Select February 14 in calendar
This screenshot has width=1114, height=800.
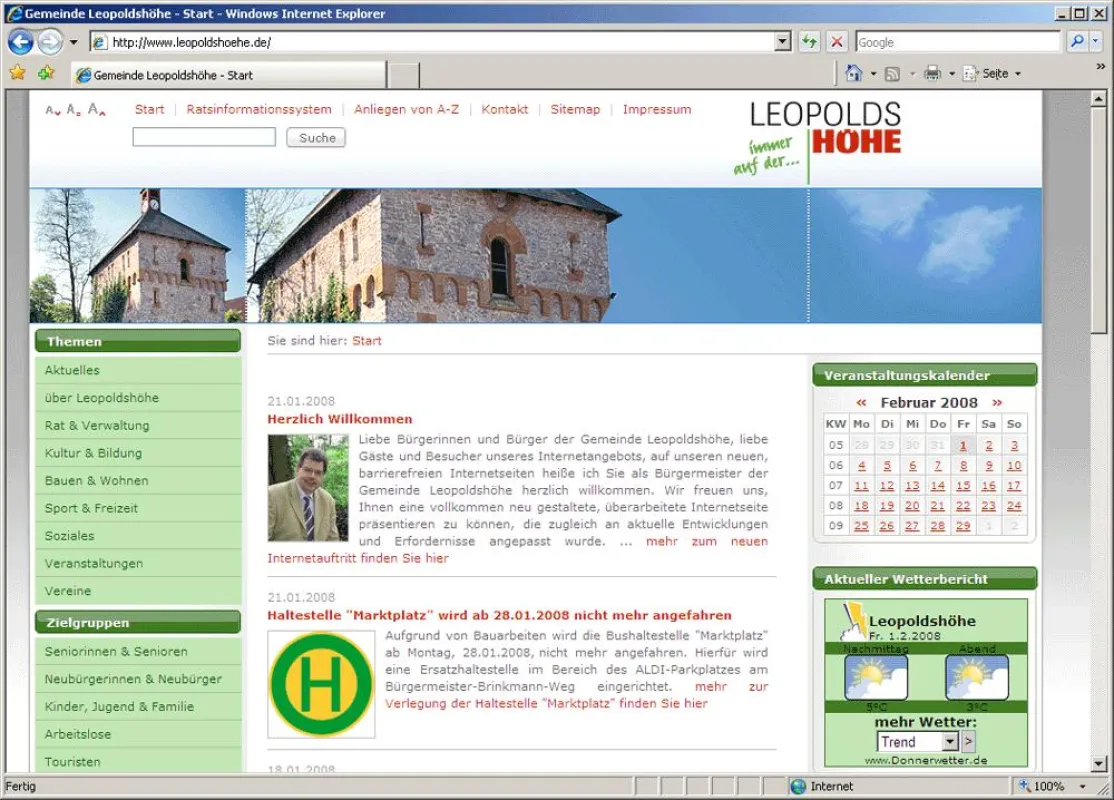coord(938,486)
